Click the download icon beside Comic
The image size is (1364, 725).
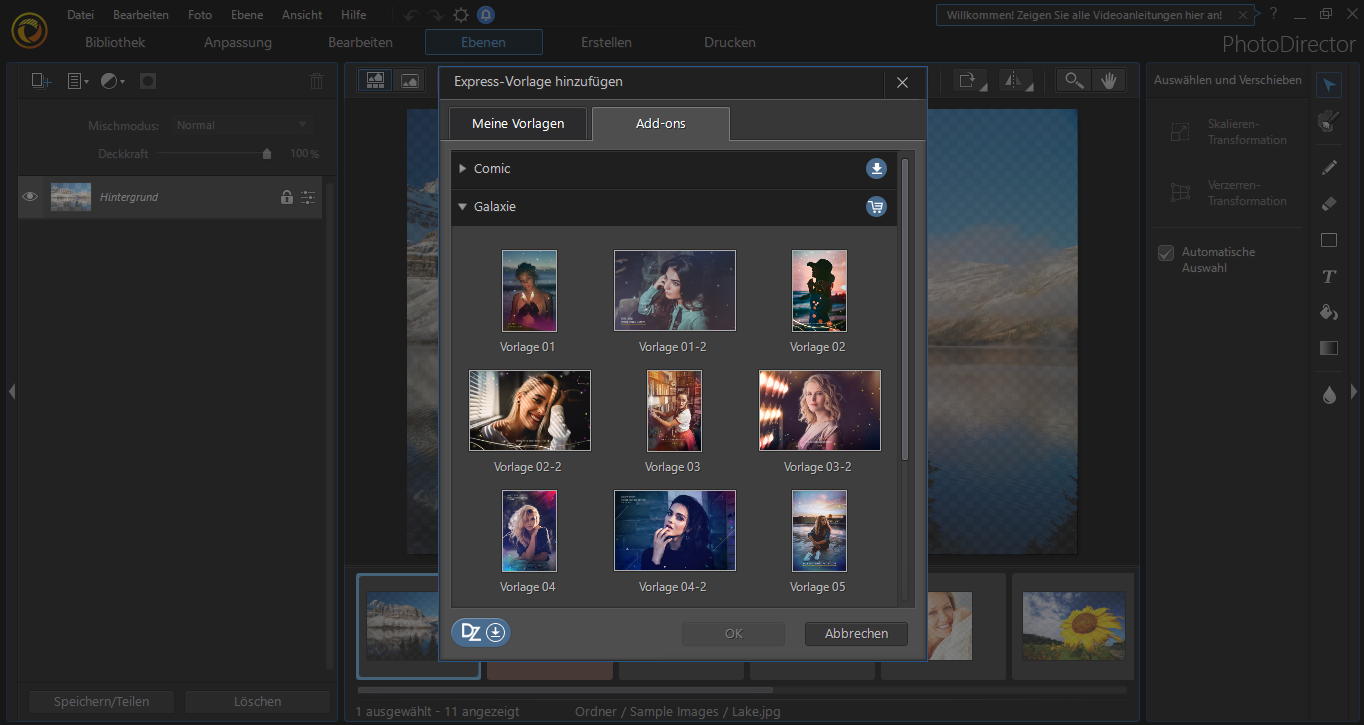coord(876,169)
